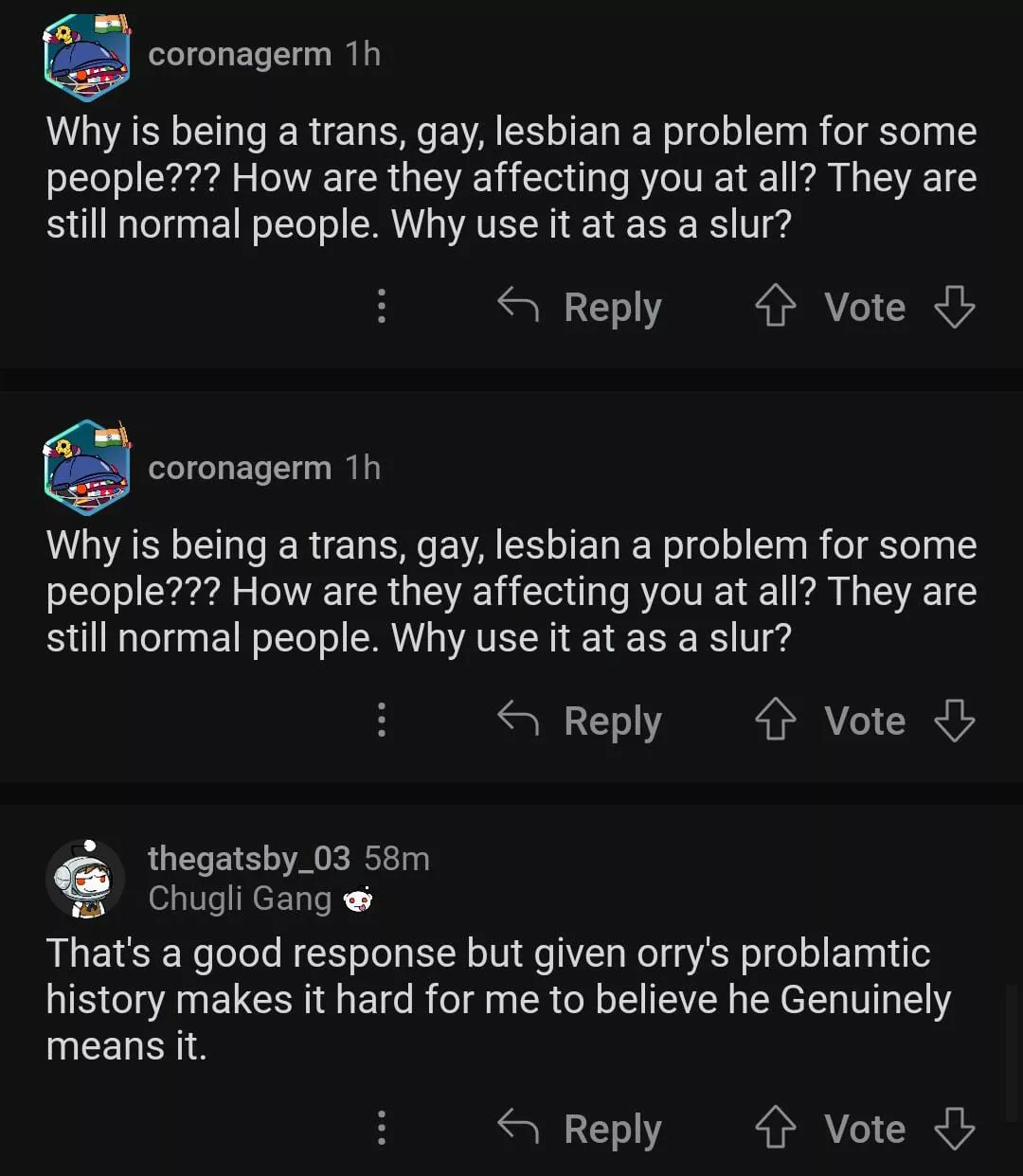Show overflow menu for thegatsby_03's comment

[x=382, y=1129]
